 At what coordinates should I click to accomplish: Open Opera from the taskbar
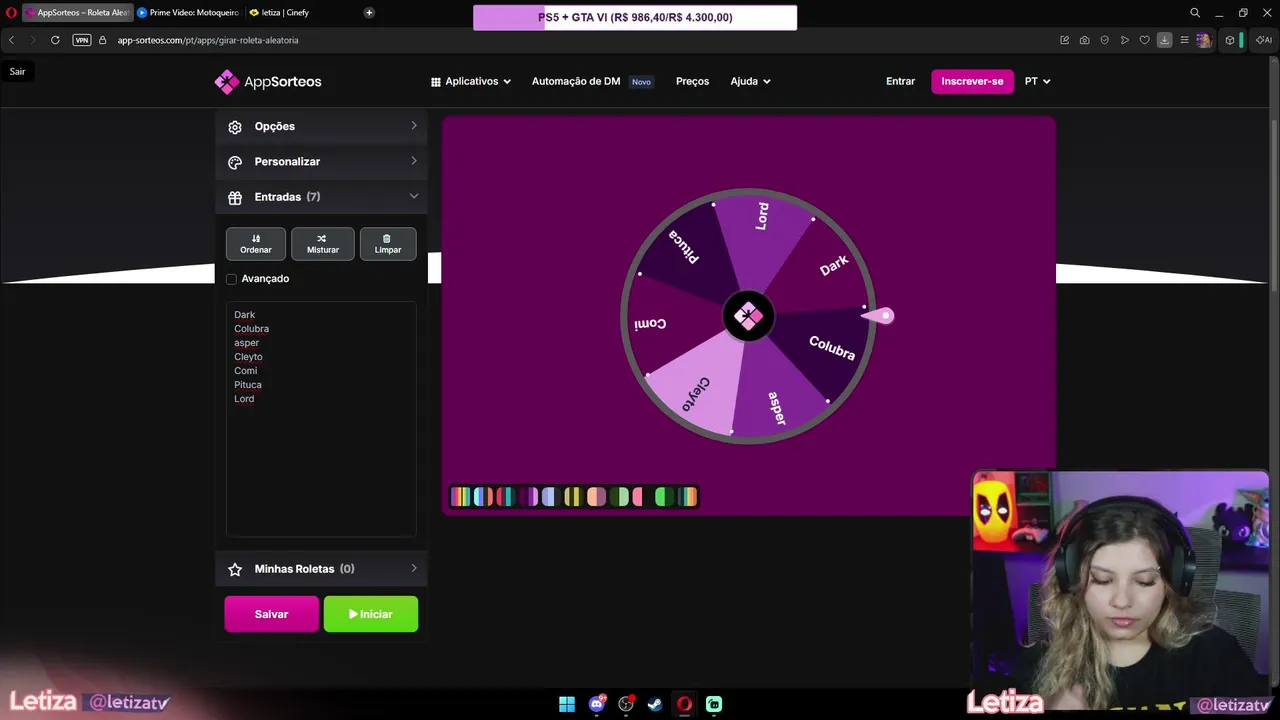684,704
